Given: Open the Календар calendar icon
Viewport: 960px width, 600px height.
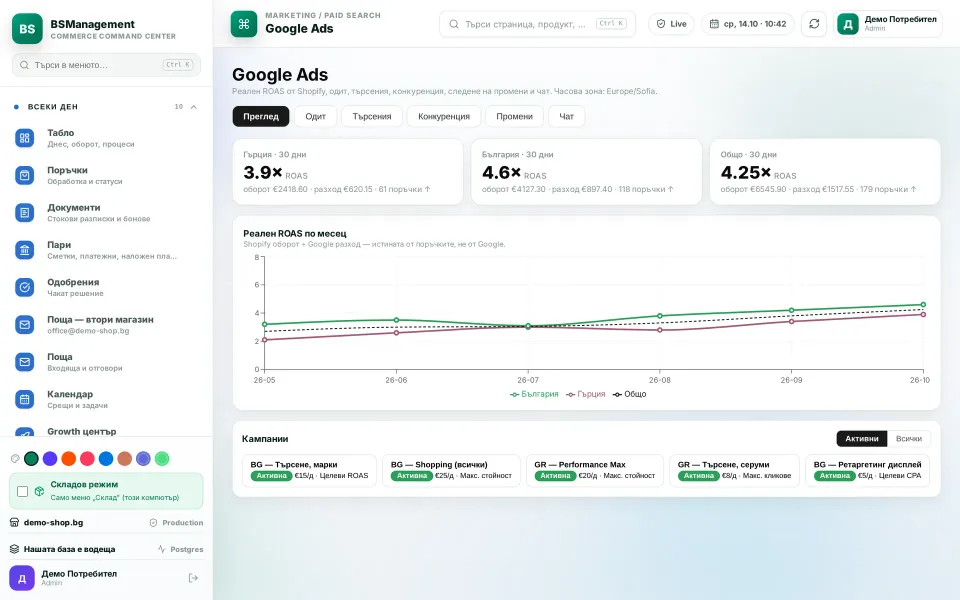Looking at the screenshot, I should pyautogui.click(x=24, y=399).
